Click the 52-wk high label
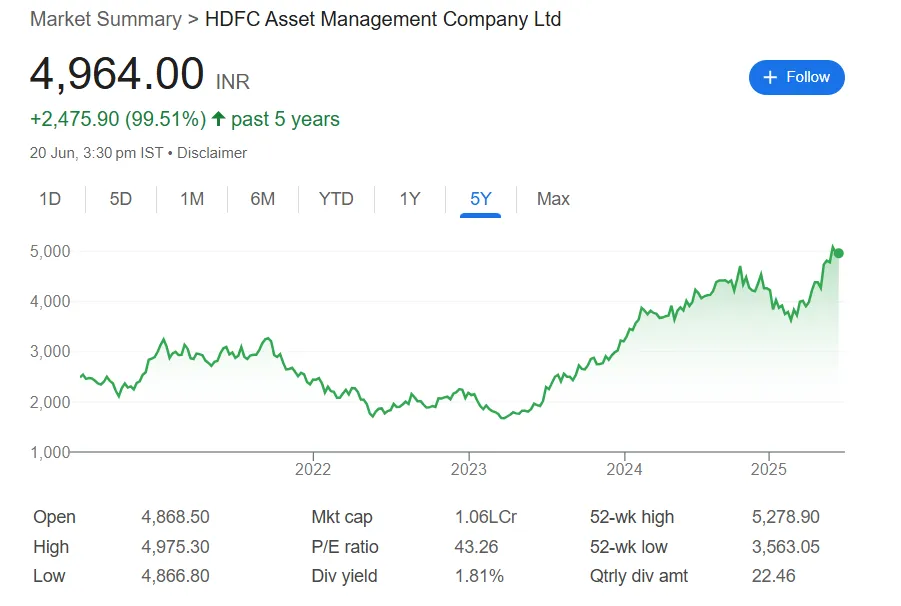 pos(632,516)
